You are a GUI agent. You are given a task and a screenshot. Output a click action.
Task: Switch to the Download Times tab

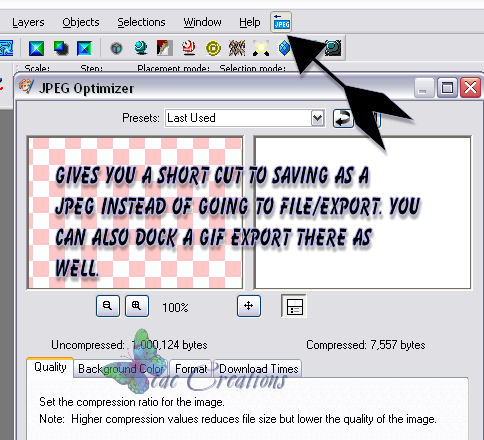(258, 369)
